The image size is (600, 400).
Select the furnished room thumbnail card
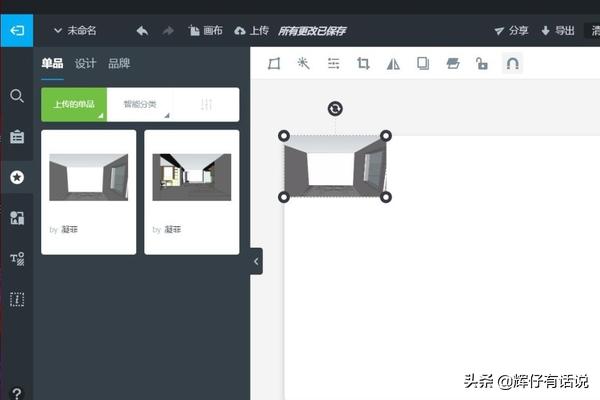tap(192, 192)
